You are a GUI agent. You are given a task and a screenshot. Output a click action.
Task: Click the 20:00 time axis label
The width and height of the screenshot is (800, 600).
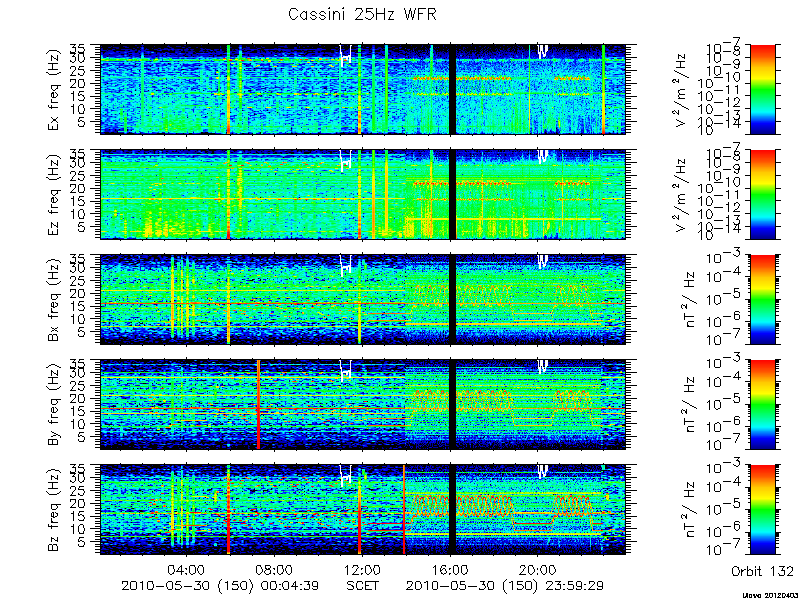538,570
